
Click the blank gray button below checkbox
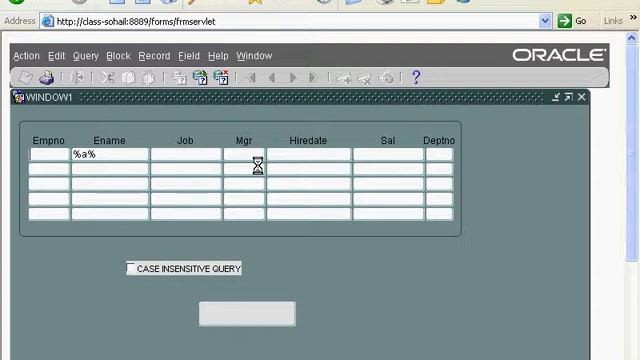[x=247, y=313]
